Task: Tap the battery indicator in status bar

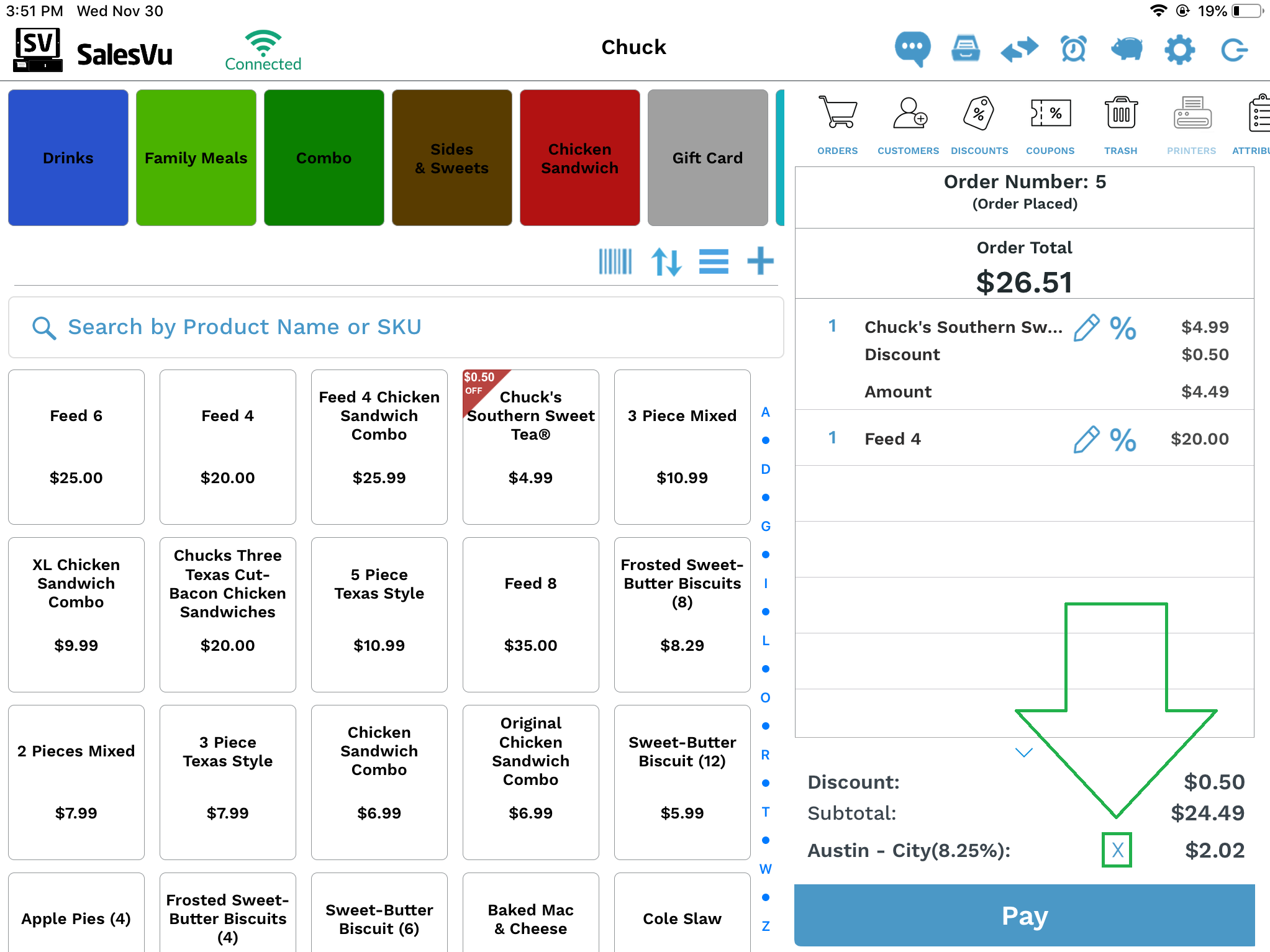Action: point(1248,11)
